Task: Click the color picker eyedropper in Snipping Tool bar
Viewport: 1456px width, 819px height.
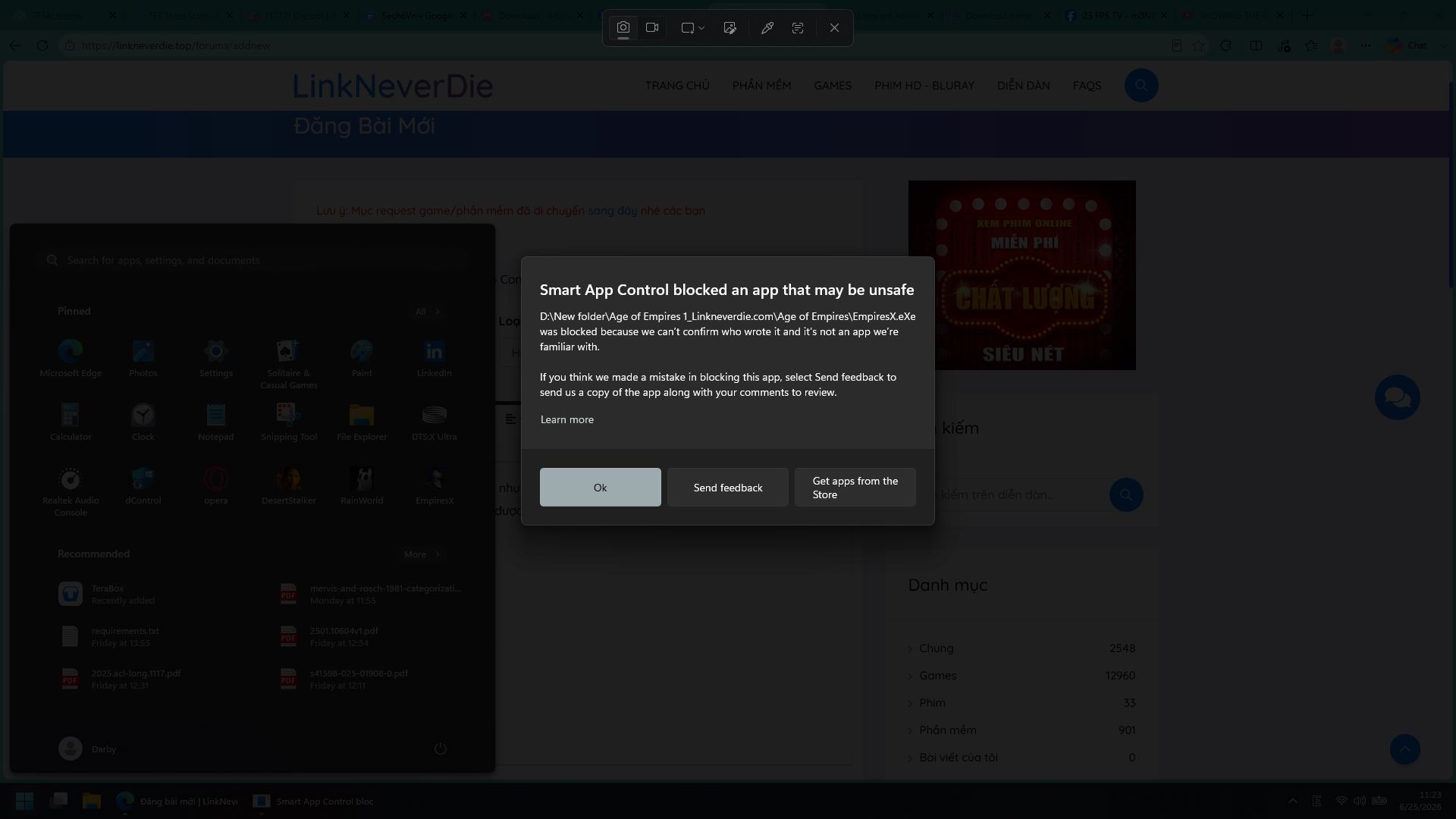Action: (767, 28)
